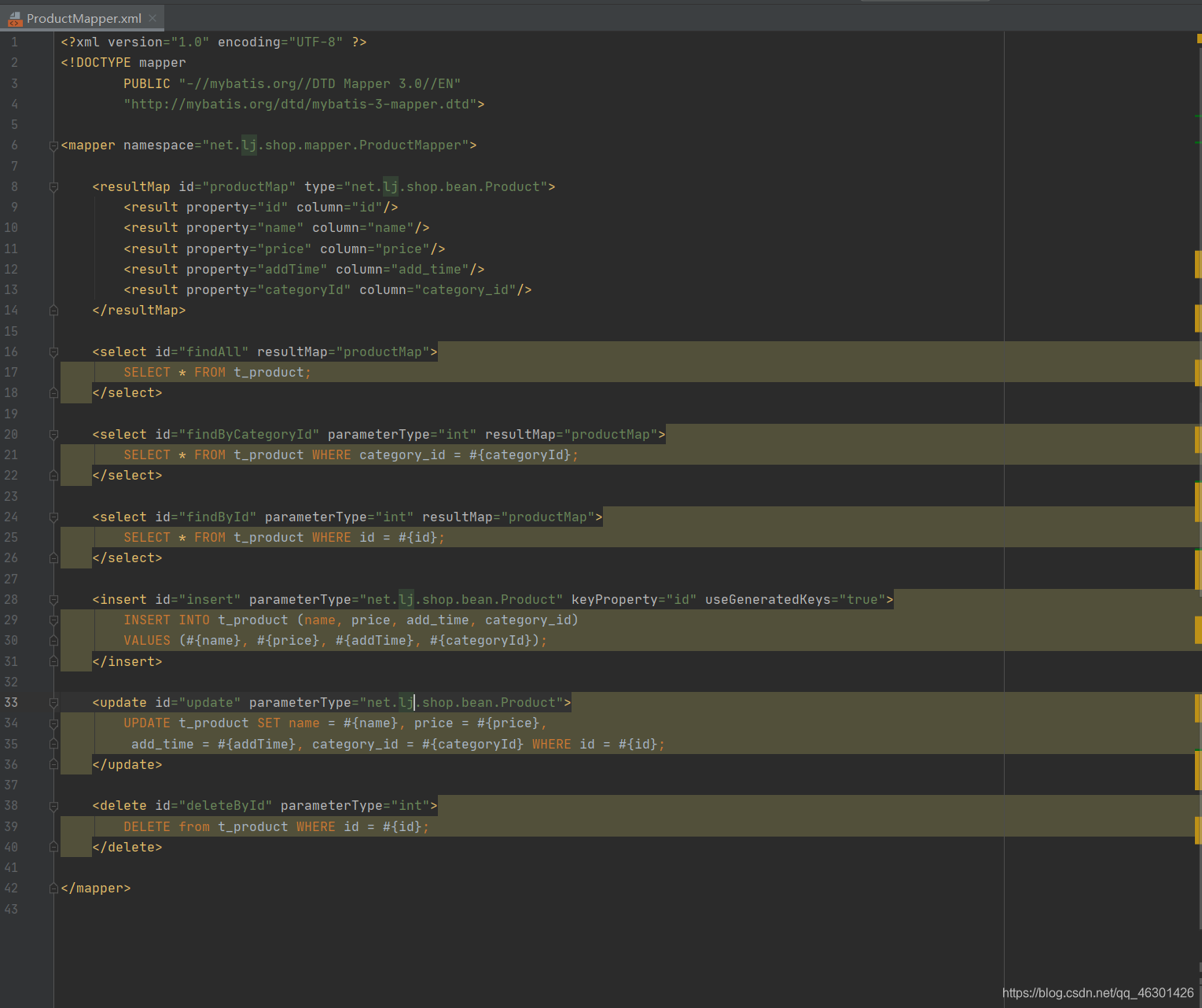Click the closing </mapper> tag
The width and height of the screenshot is (1202, 1008).
[96, 888]
